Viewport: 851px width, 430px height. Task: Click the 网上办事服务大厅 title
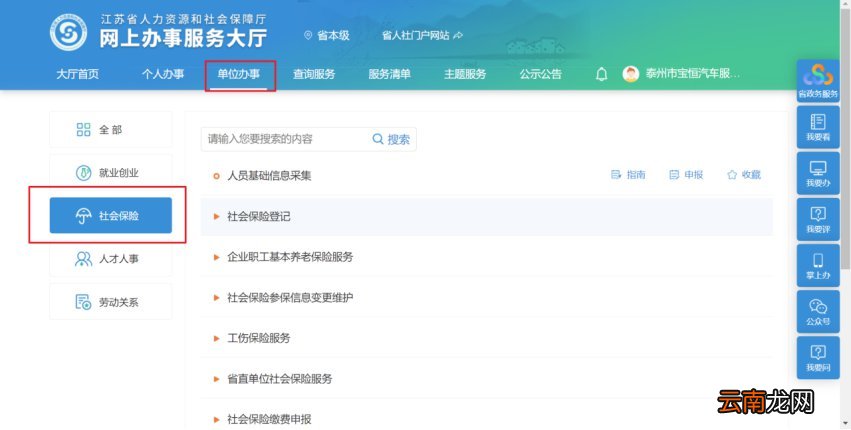[183, 38]
